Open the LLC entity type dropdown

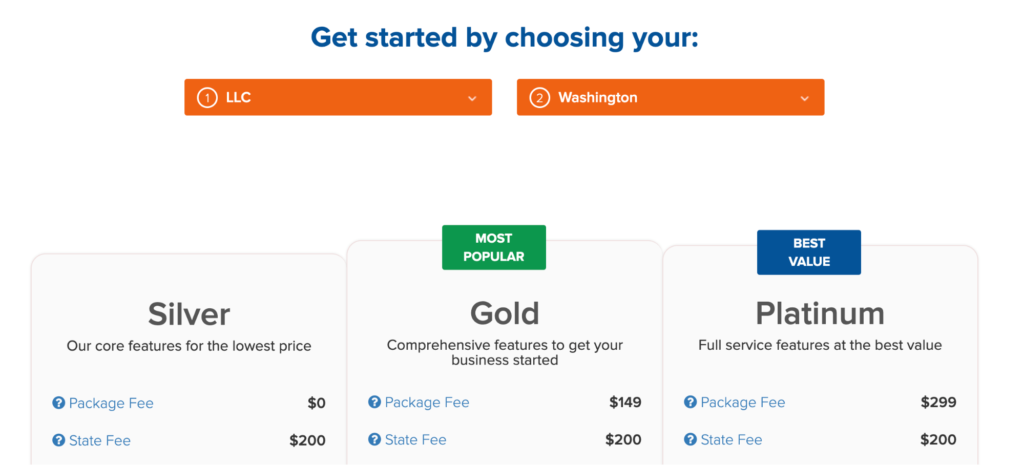(338, 97)
